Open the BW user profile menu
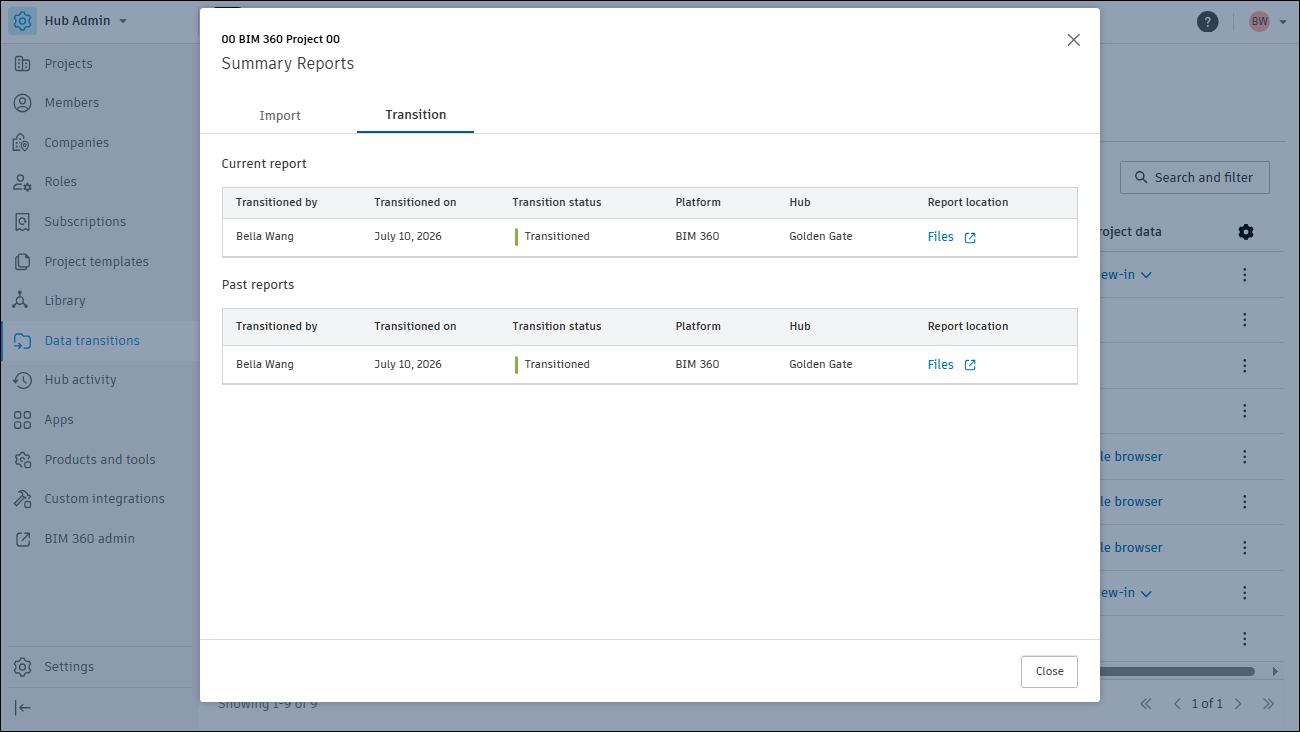 coord(1267,22)
